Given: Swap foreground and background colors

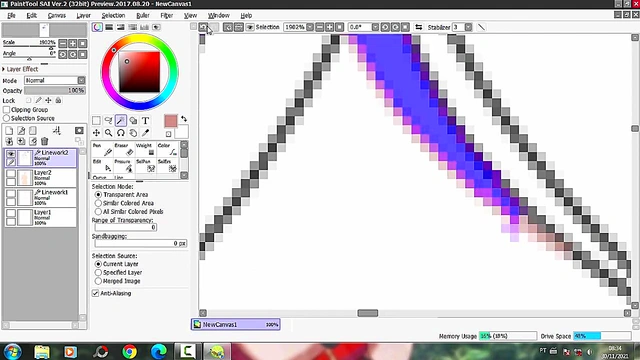Looking at the screenshot, I should click(x=184, y=119).
